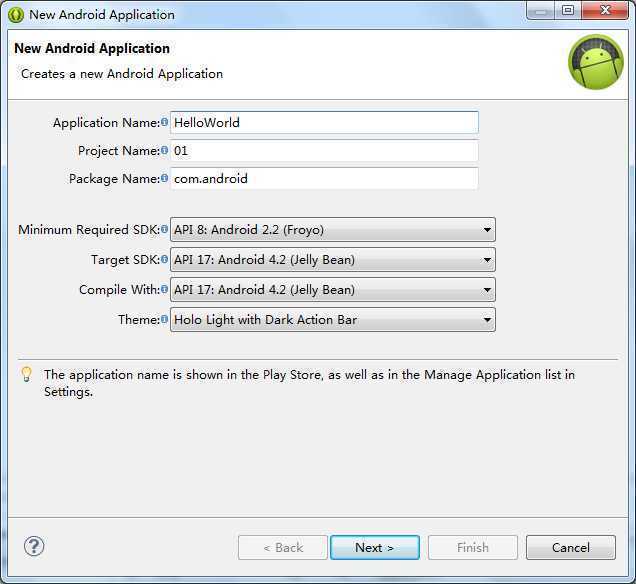Click the Cancel button
636x584 pixels.
click(571, 548)
